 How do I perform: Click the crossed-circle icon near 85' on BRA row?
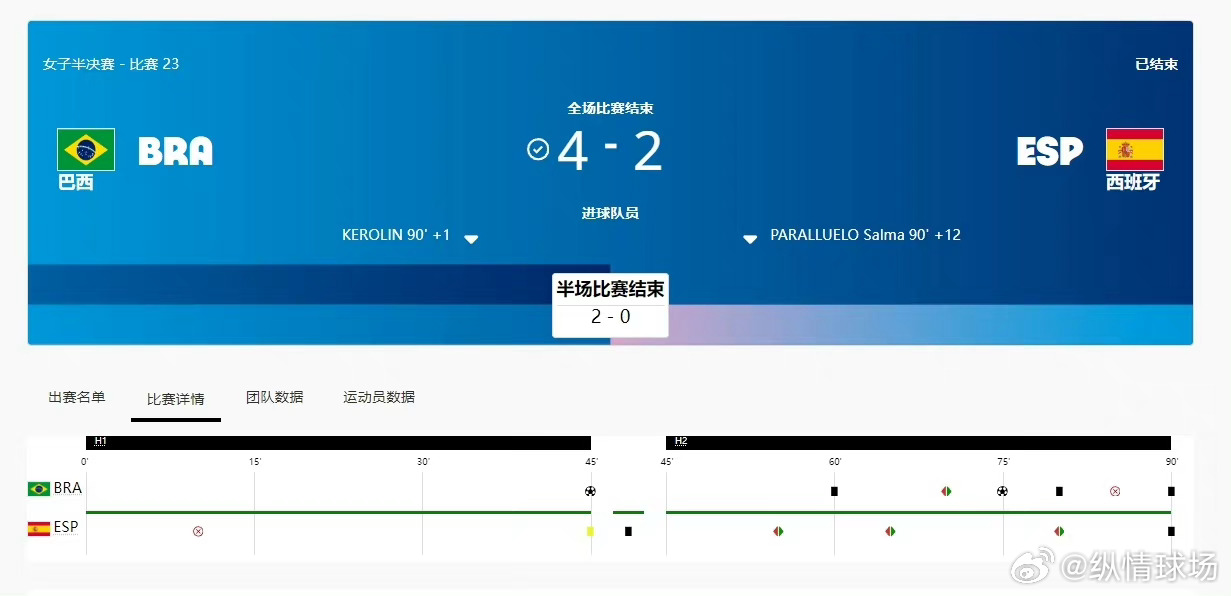1116,490
